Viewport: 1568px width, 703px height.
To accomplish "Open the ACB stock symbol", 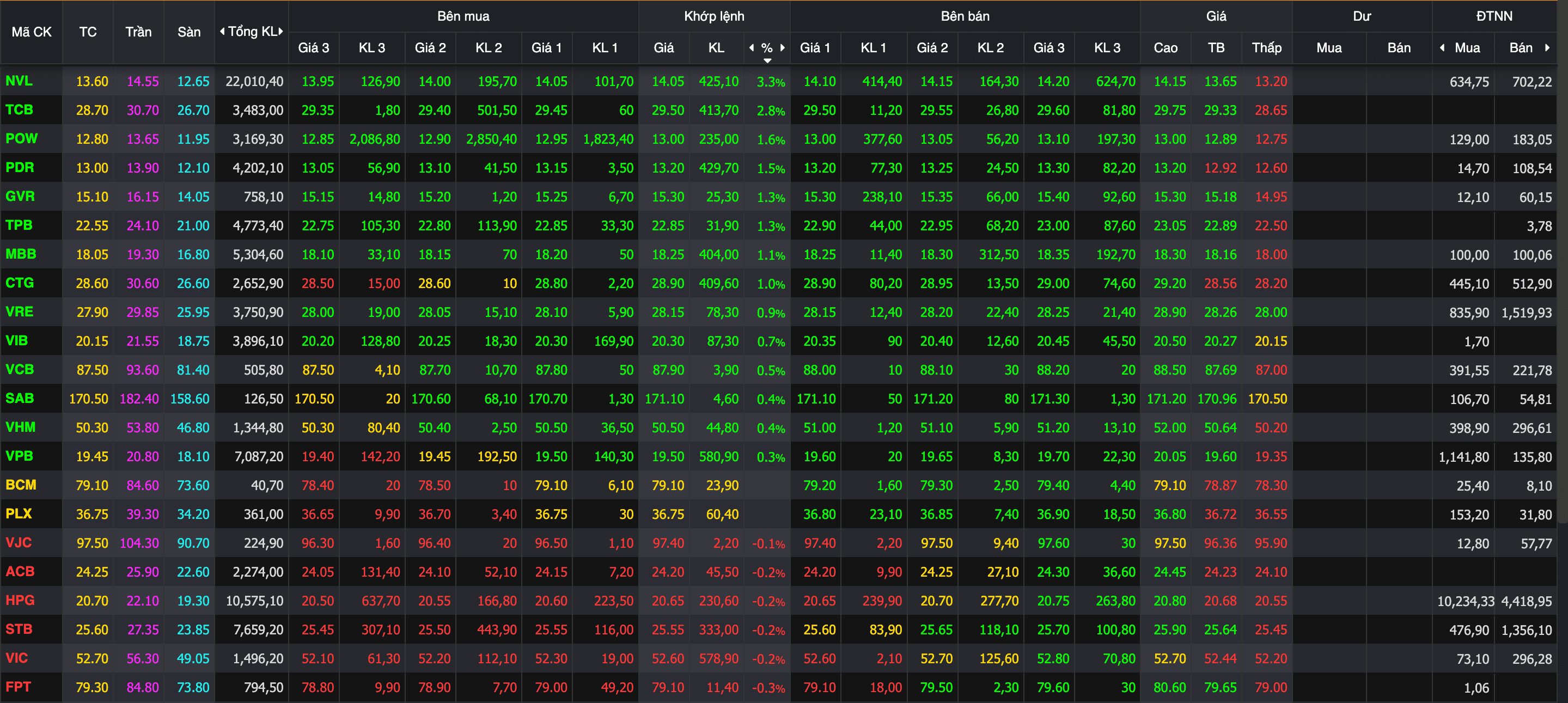I will click(x=20, y=572).
